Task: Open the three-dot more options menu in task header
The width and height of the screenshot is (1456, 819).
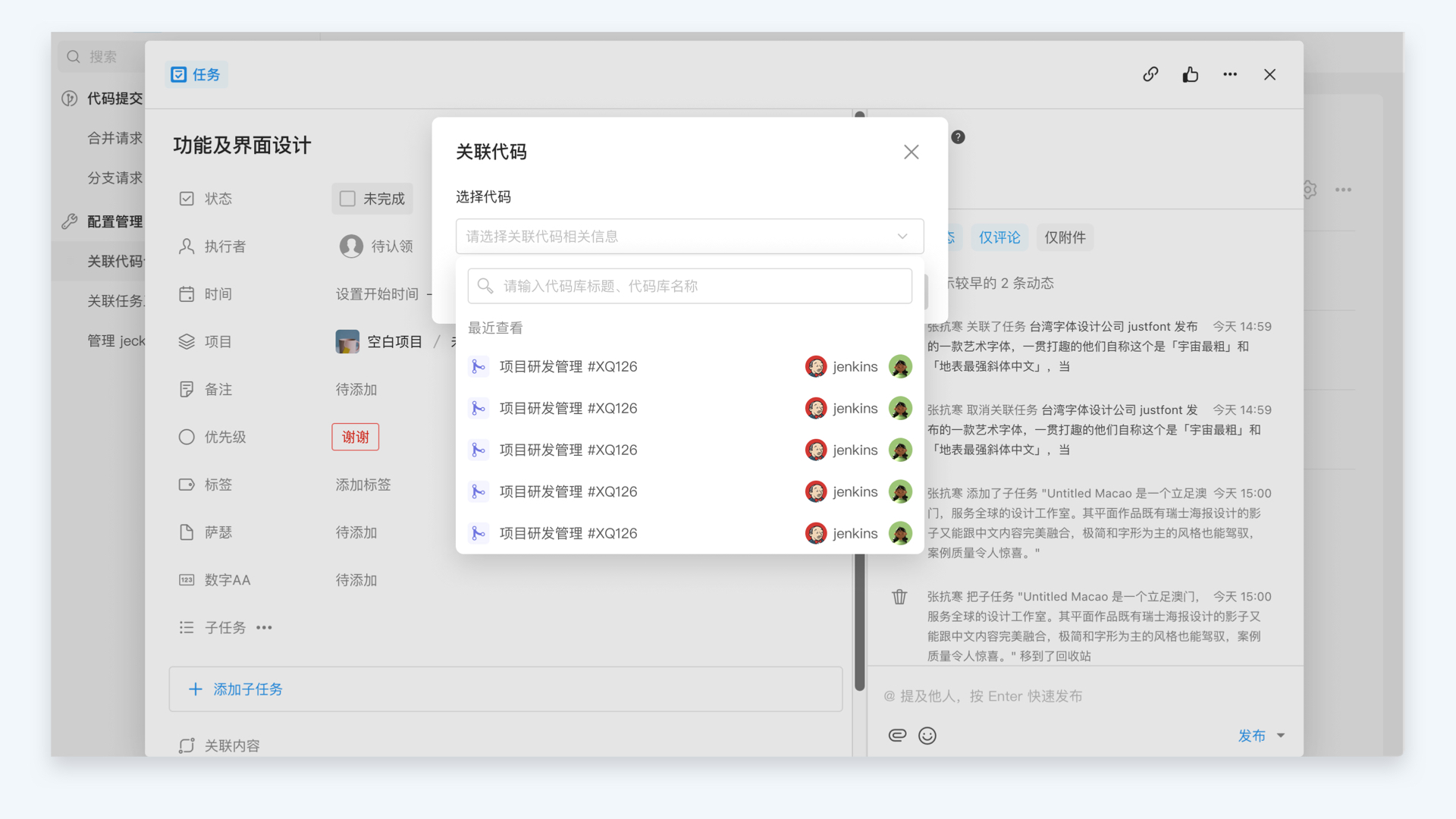Action: [1230, 74]
